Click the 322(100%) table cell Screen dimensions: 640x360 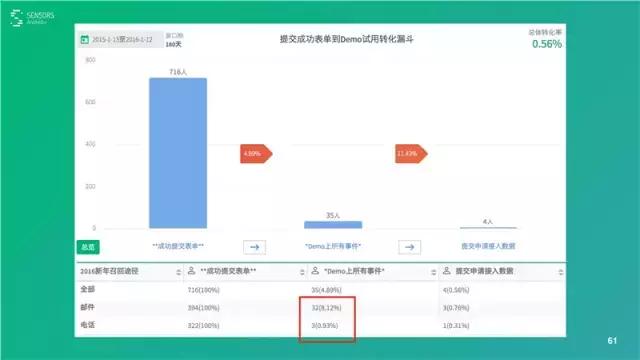pyautogui.click(x=204, y=326)
